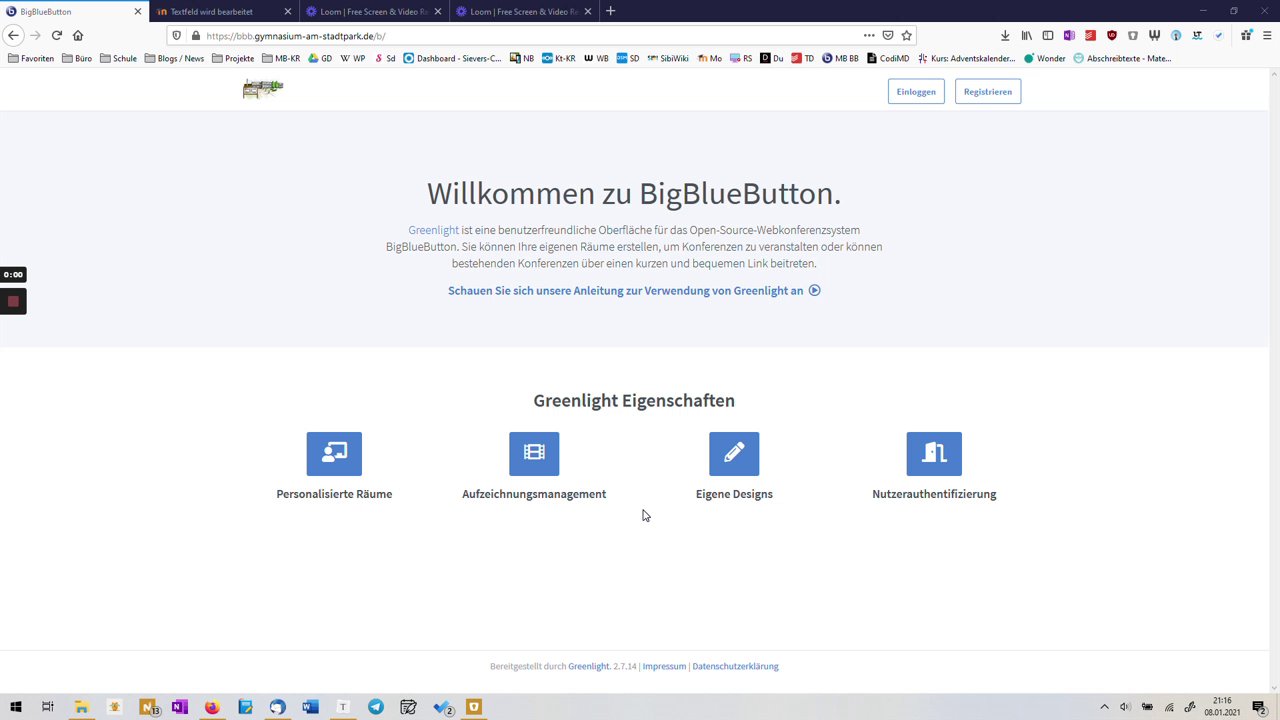Close the Textfeld wird bearbeitet tab
The width and height of the screenshot is (1280, 720).
pyautogui.click(x=288, y=11)
